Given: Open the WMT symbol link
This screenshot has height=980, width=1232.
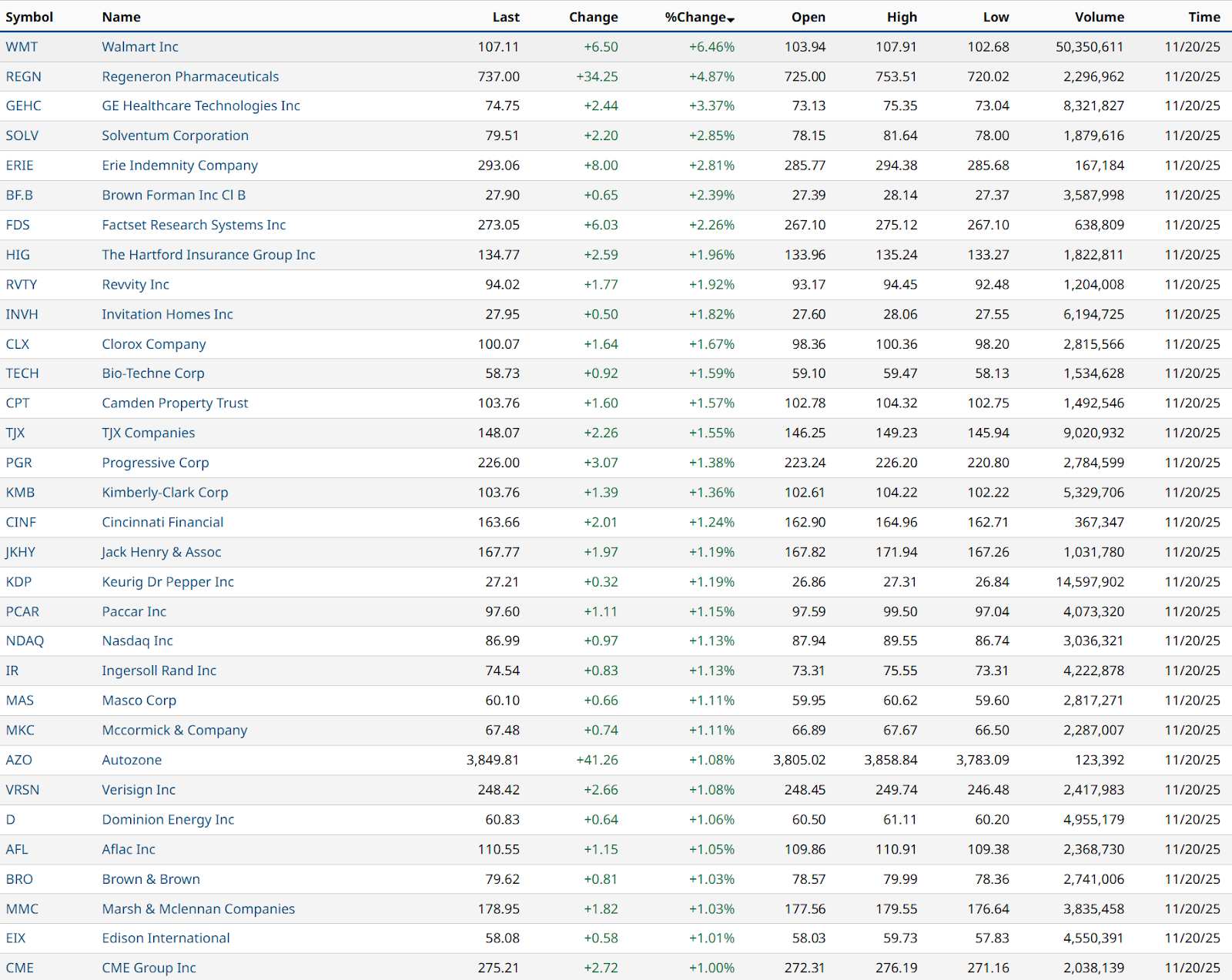Looking at the screenshot, I should pyautogui.click(x=22, y=47).
